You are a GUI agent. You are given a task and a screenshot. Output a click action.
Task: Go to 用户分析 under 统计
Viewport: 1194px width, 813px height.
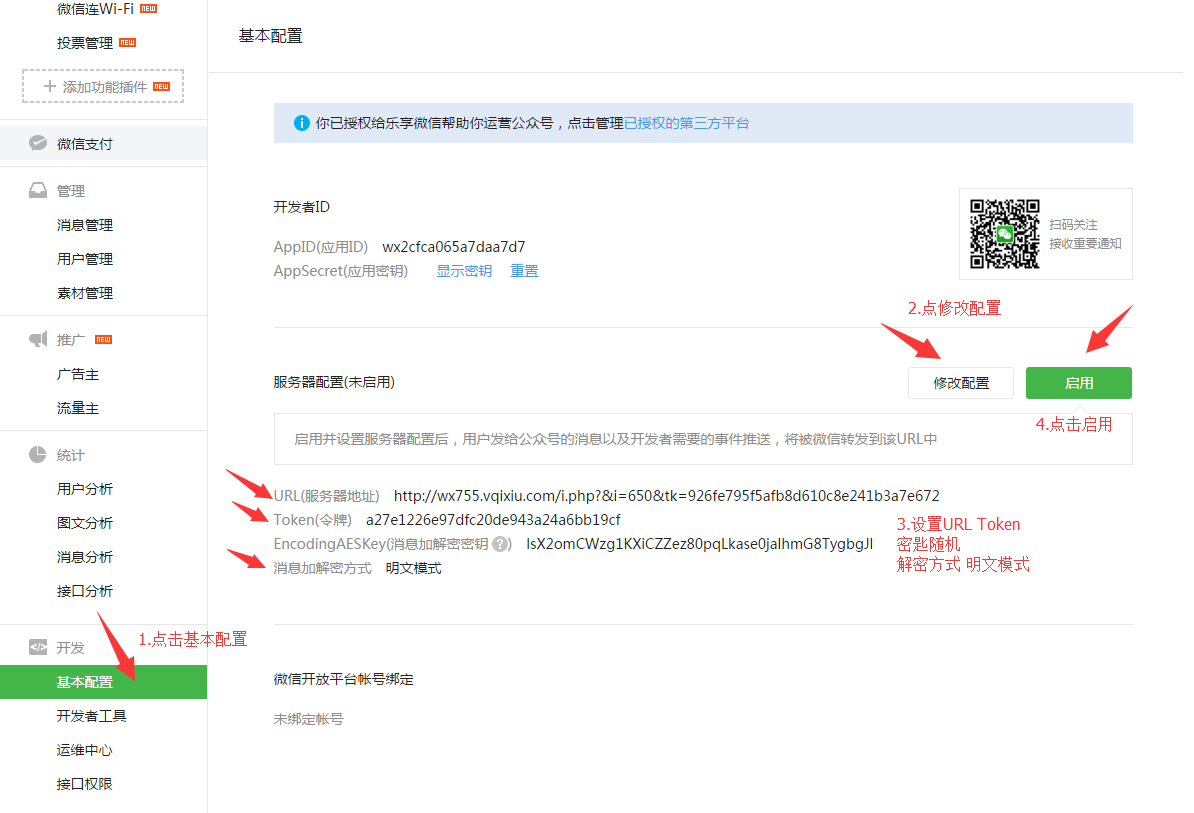tap(85, 489)
